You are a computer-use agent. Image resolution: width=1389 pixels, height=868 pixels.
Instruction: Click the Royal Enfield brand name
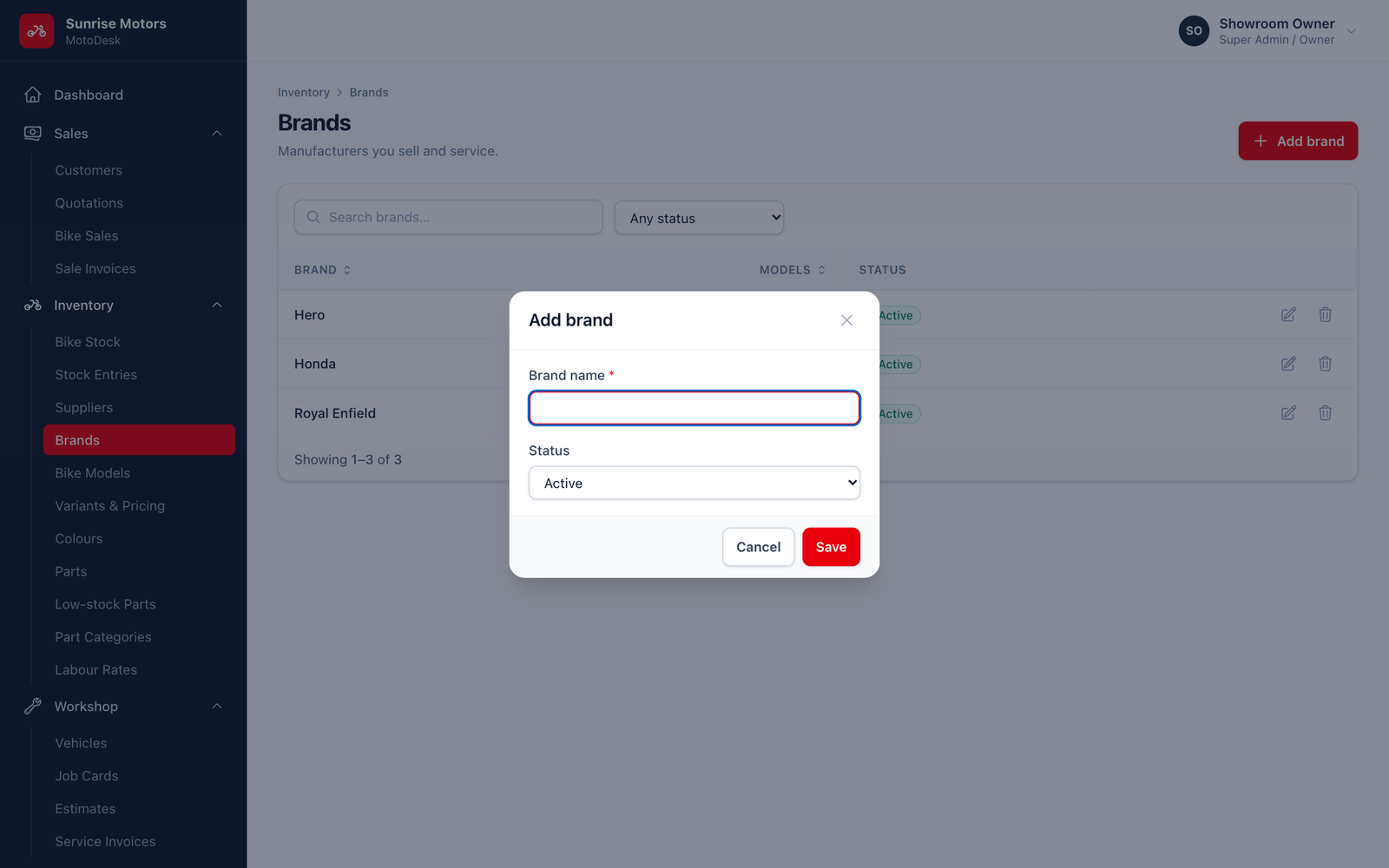coord(335,413)
